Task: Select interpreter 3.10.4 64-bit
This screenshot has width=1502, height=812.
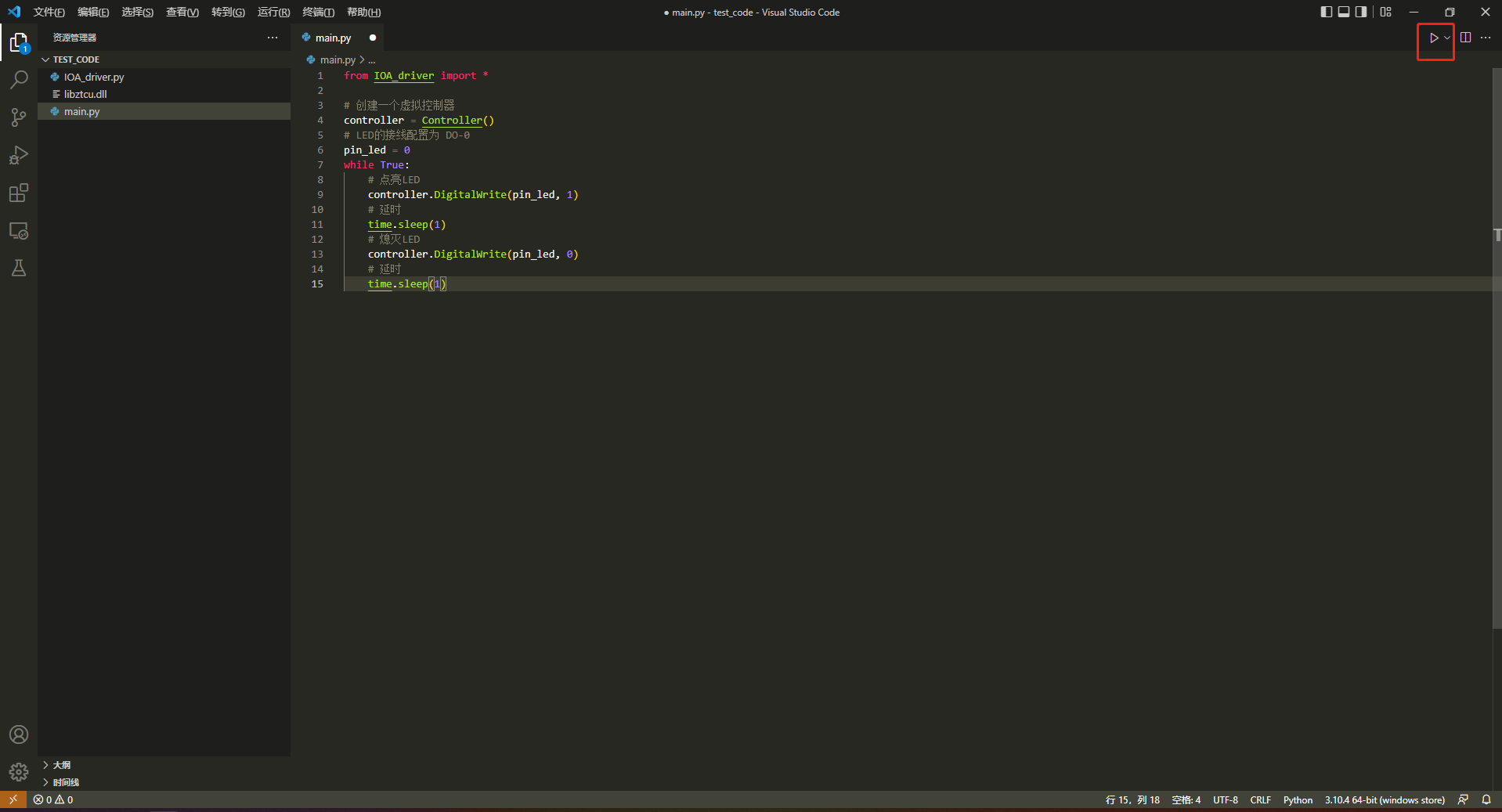Action: [x=1385, y=799]
